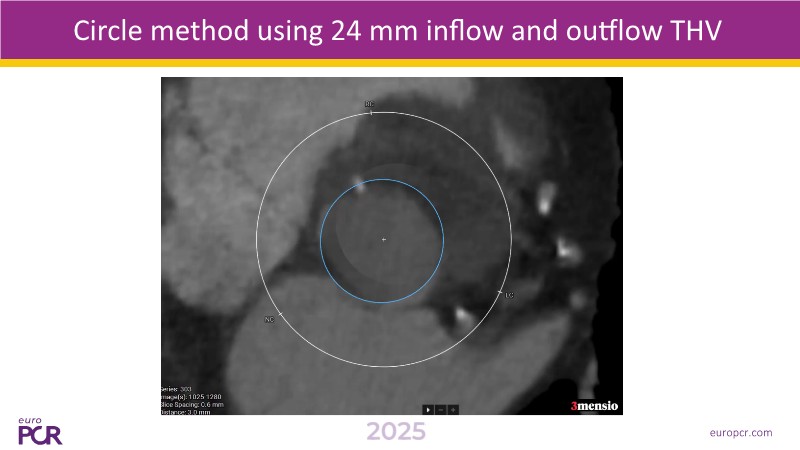Viewport: 800px width, 450px height.
Task: Click the bright vessel spot right of the white circle
Action: [x=564, y=246]
